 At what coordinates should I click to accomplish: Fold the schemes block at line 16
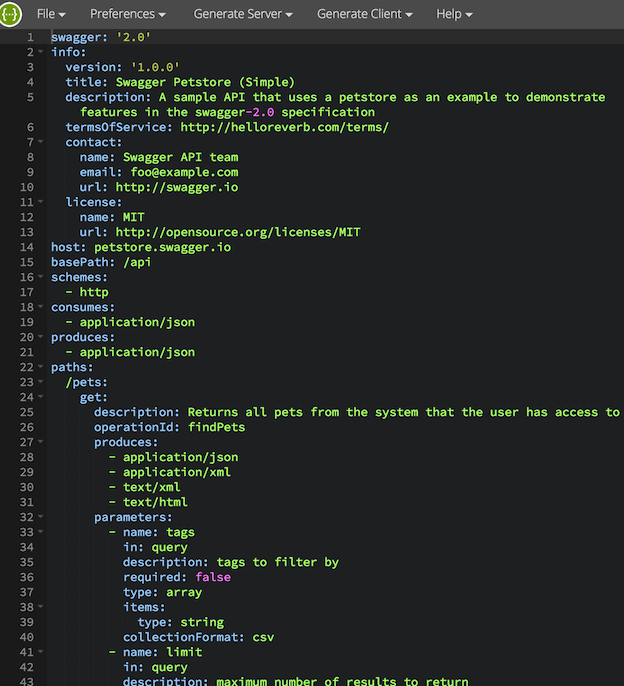(x=41, y=276)
